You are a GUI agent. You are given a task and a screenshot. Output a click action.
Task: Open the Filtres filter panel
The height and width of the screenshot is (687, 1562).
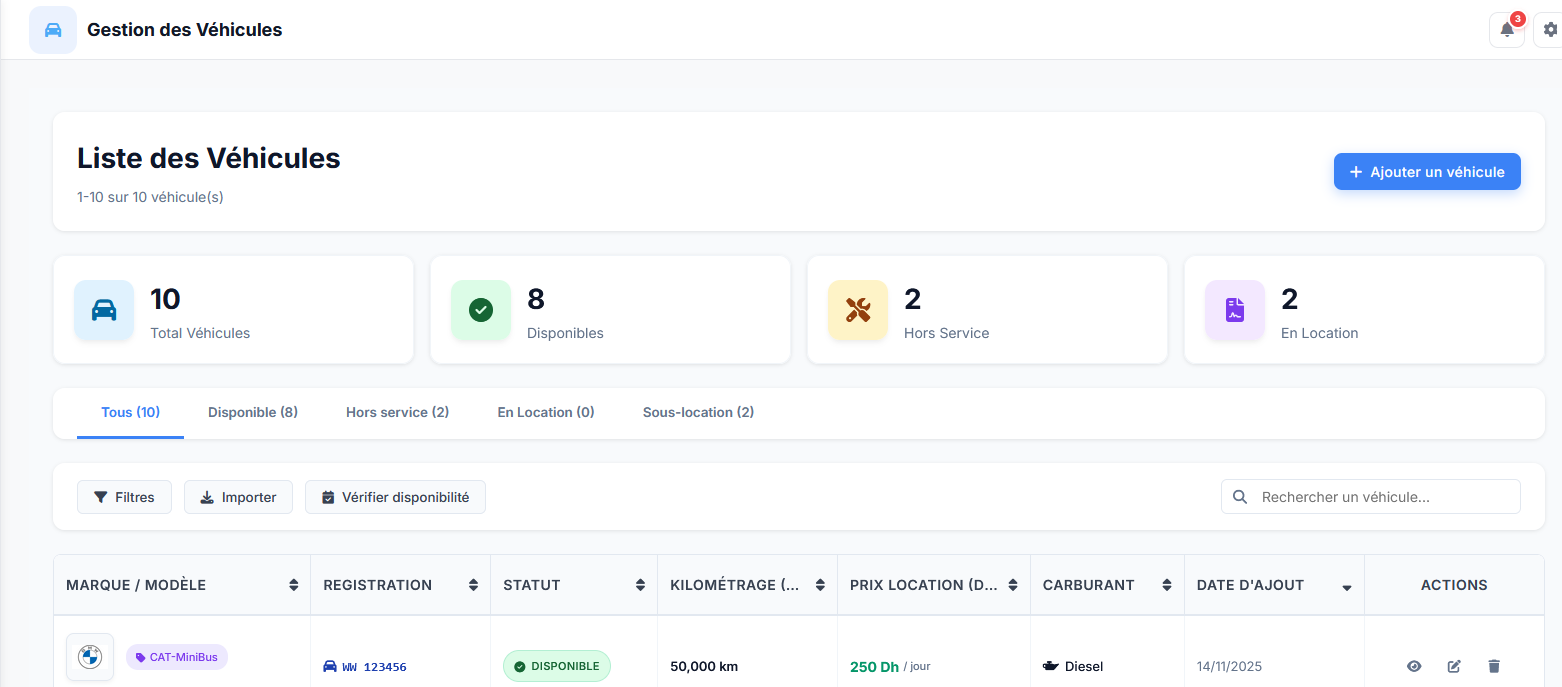tap(124, 497)
